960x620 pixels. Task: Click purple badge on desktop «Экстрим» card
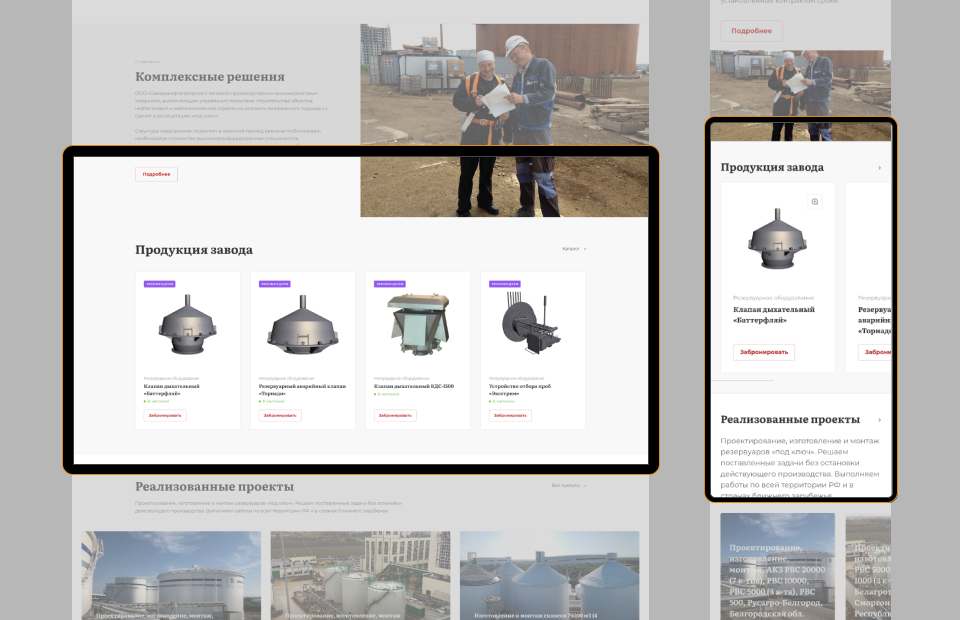(504, 284)
